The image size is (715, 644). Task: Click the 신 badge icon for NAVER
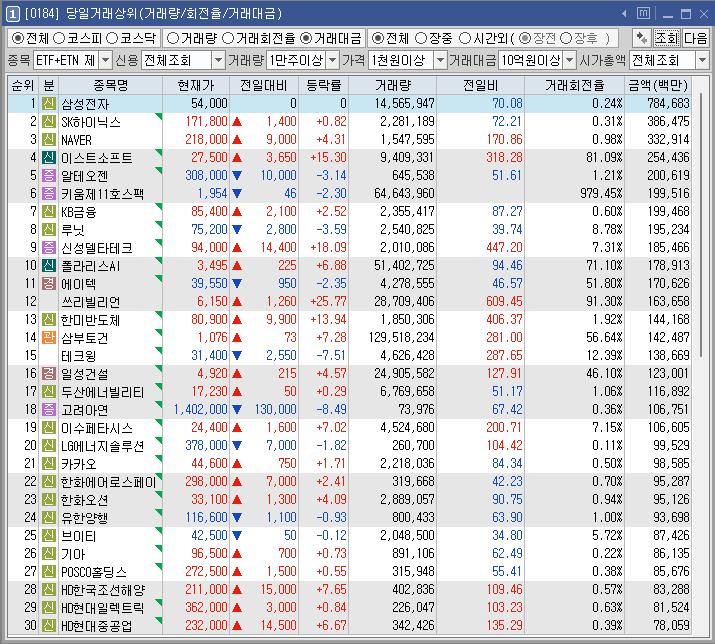pos(49,139)
